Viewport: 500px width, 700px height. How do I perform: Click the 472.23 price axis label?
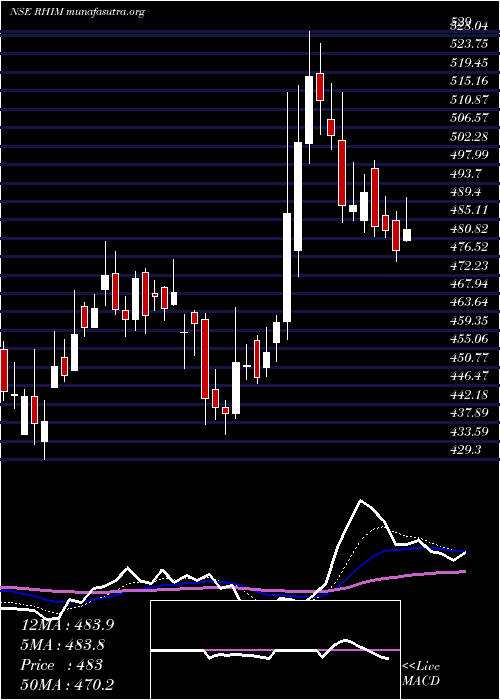tap(468, 265)
